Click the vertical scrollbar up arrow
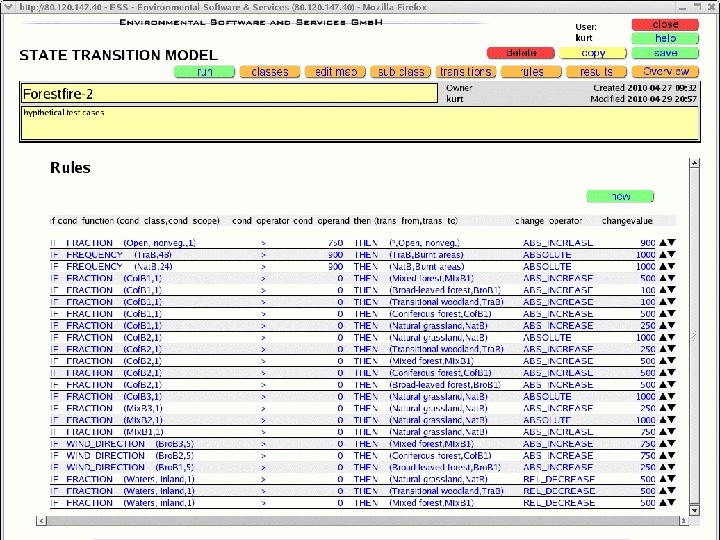Screen dimensions: 720x540 click(x=694, y=163)
